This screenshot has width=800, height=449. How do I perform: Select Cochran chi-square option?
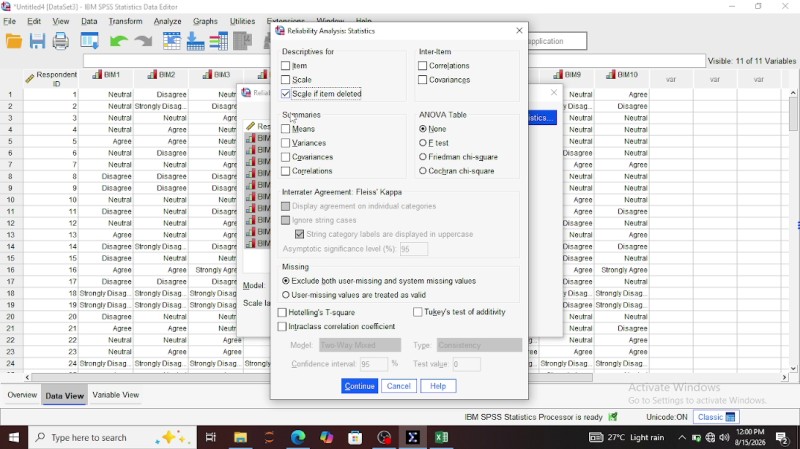[422, 171]
